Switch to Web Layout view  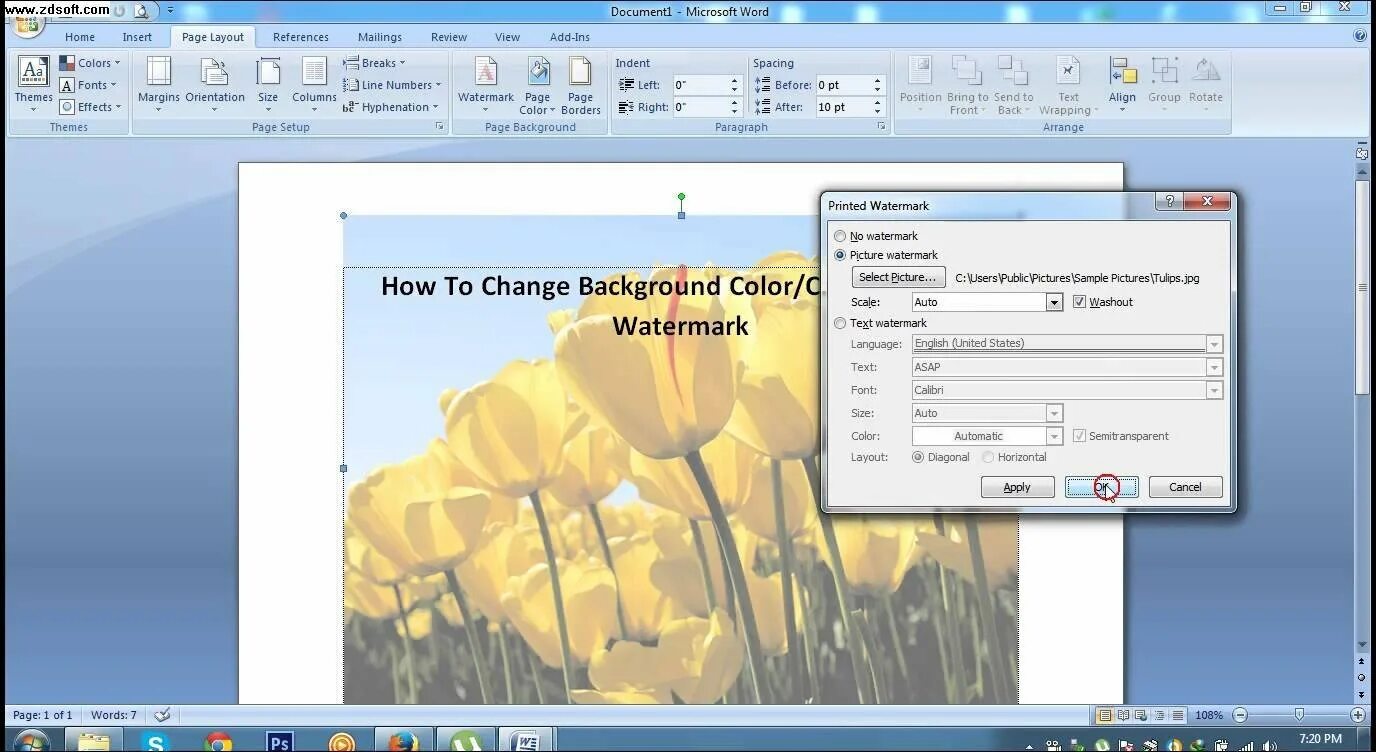[x=1142, y=715]
